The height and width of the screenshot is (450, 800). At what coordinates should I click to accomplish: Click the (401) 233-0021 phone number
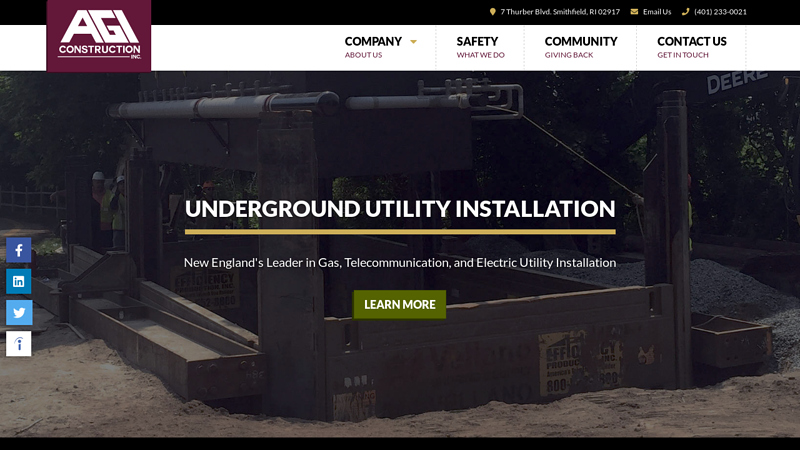click(x=720, y=12)
